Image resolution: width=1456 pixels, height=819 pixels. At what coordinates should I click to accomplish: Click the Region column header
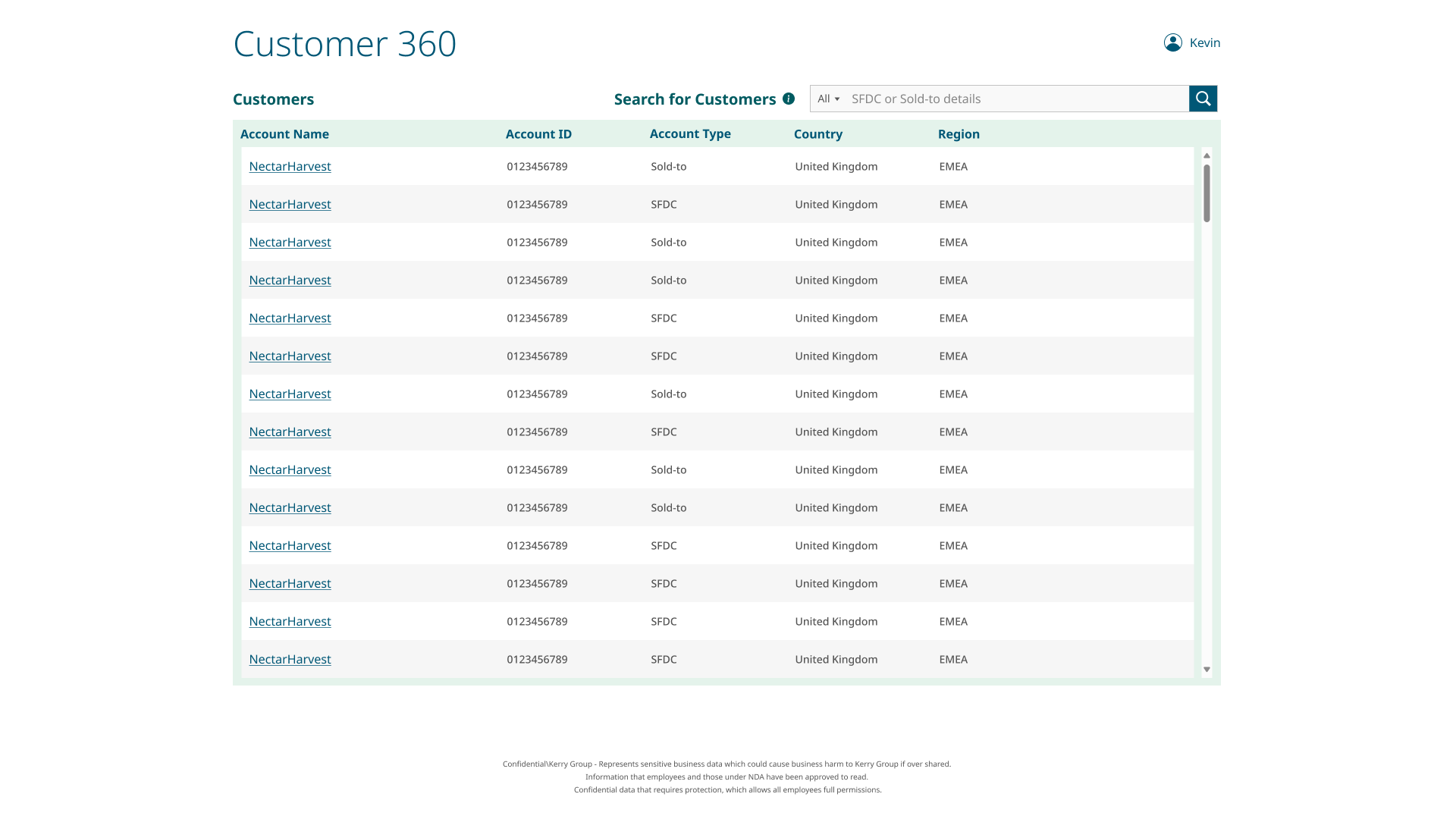click(959, 134)
